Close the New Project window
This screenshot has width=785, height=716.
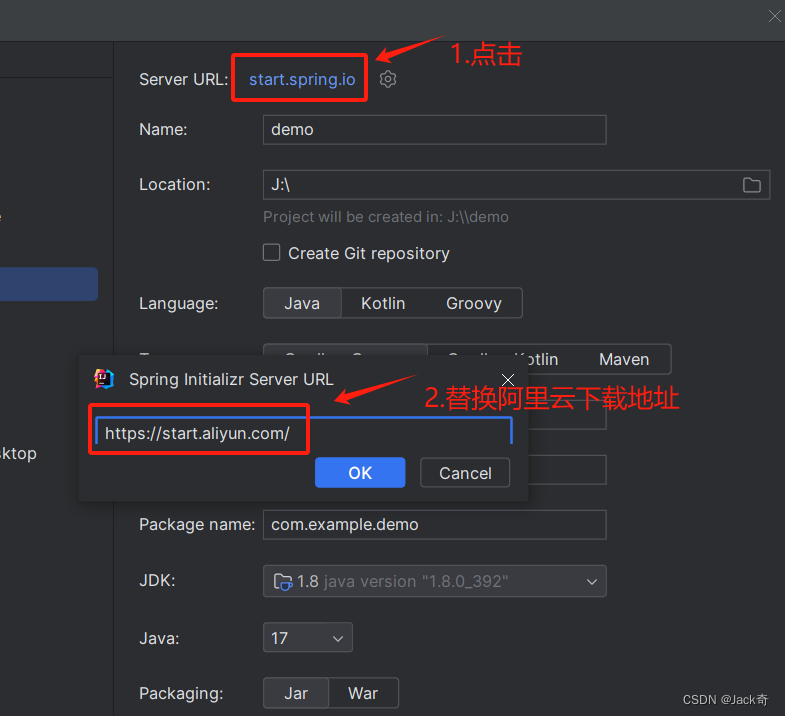tap(774, 17)
